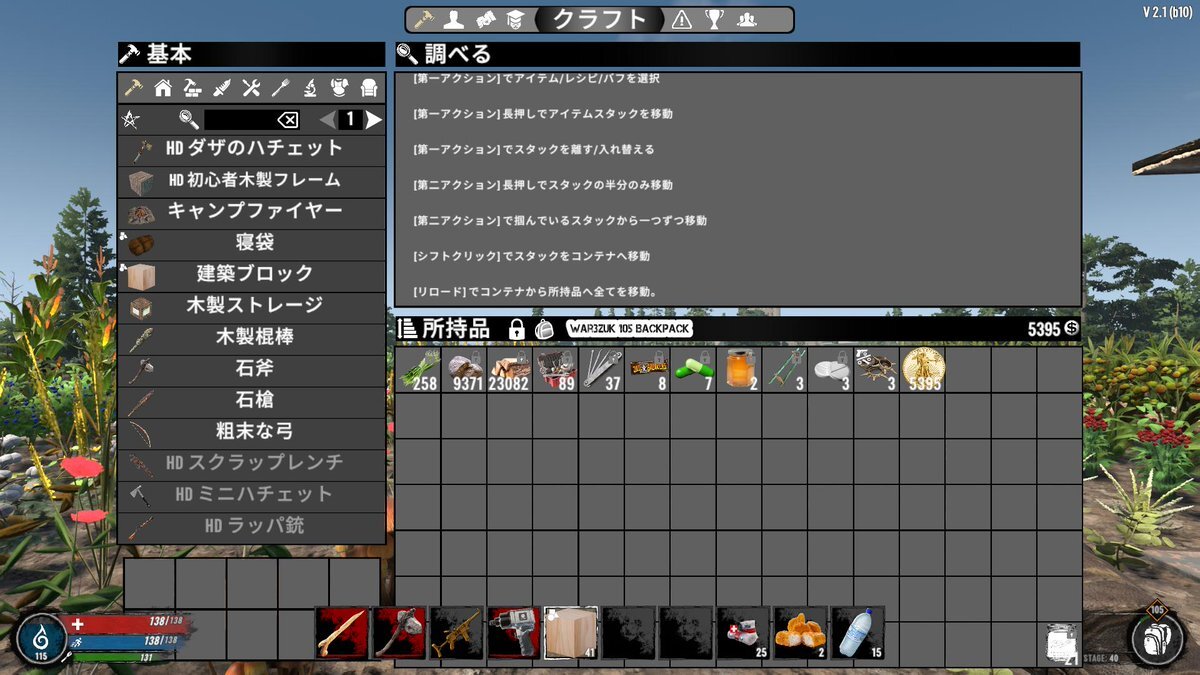Select the candy box stack of 8
The image size is (1200, 675).
coord(648,369)
